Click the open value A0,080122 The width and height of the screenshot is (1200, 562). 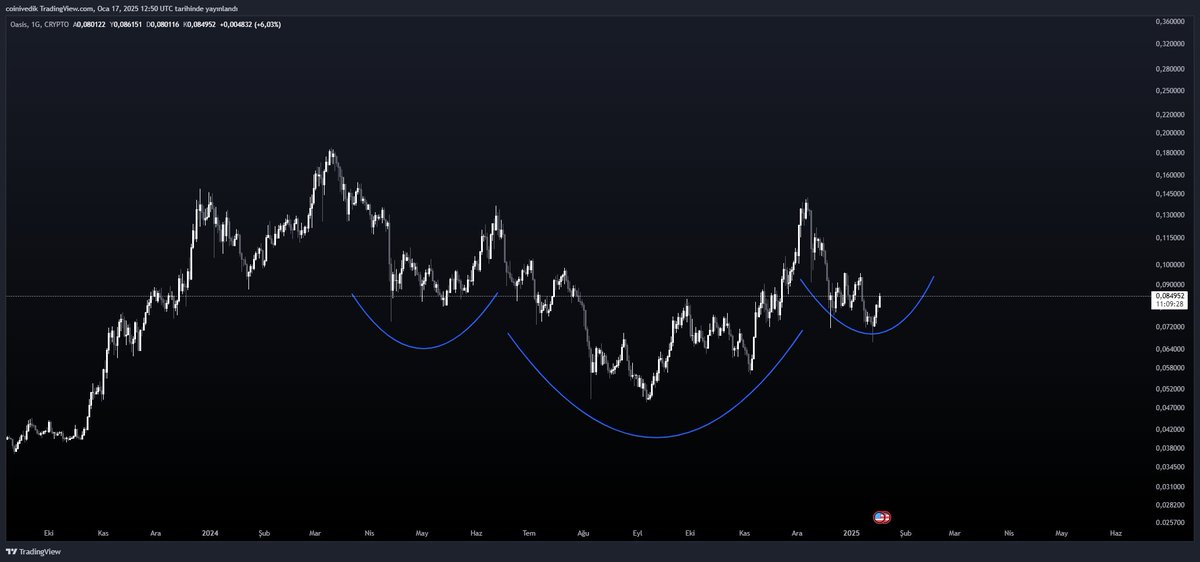click(89, 23)
